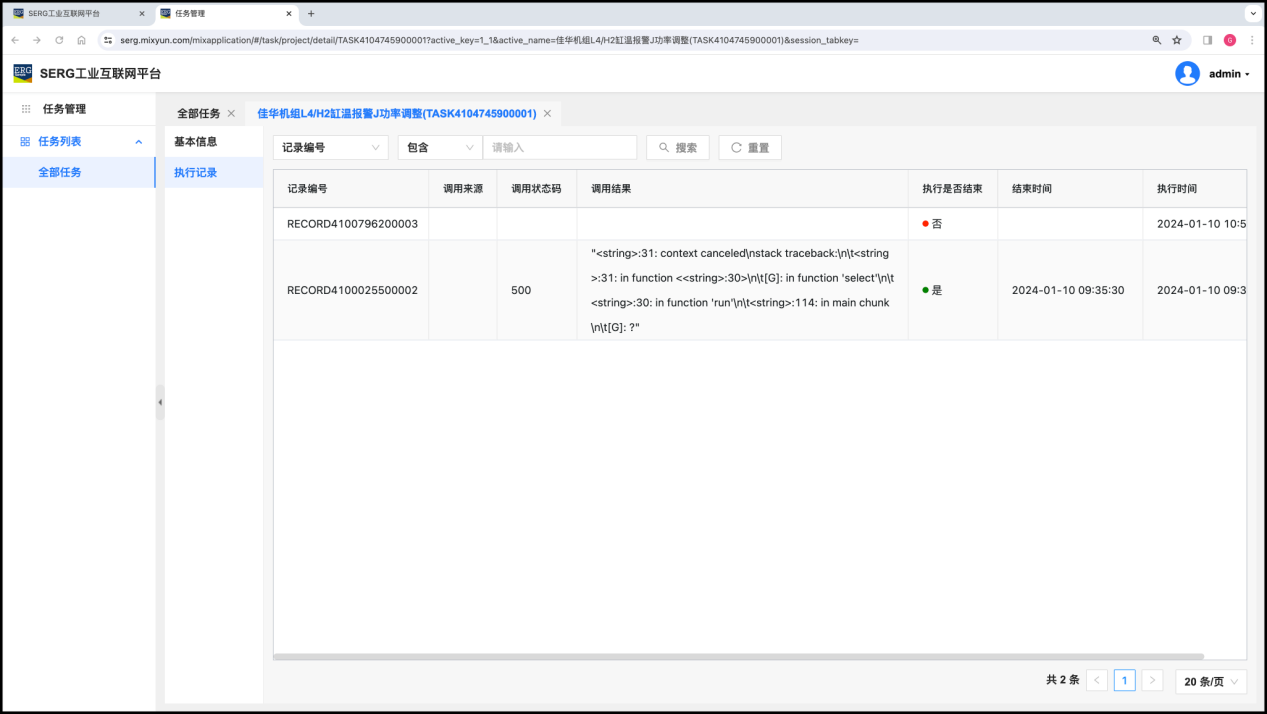1267x714 pixels.
Task: Open a new browser tab
Action: pos(311,14)
